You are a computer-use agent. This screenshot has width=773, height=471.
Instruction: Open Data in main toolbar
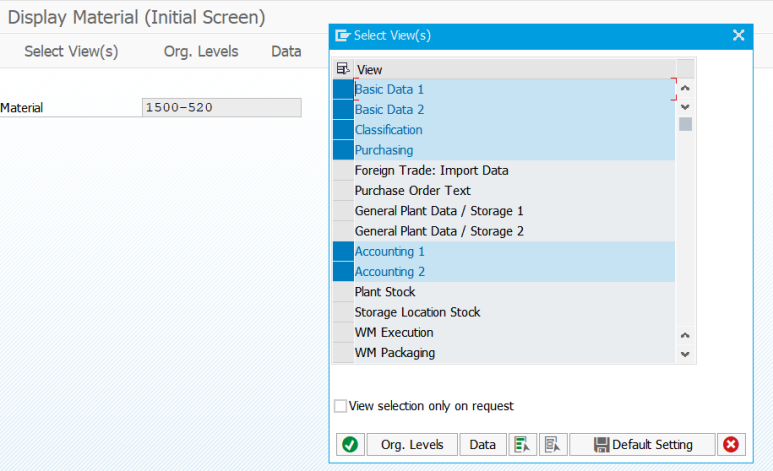[286, 51]
